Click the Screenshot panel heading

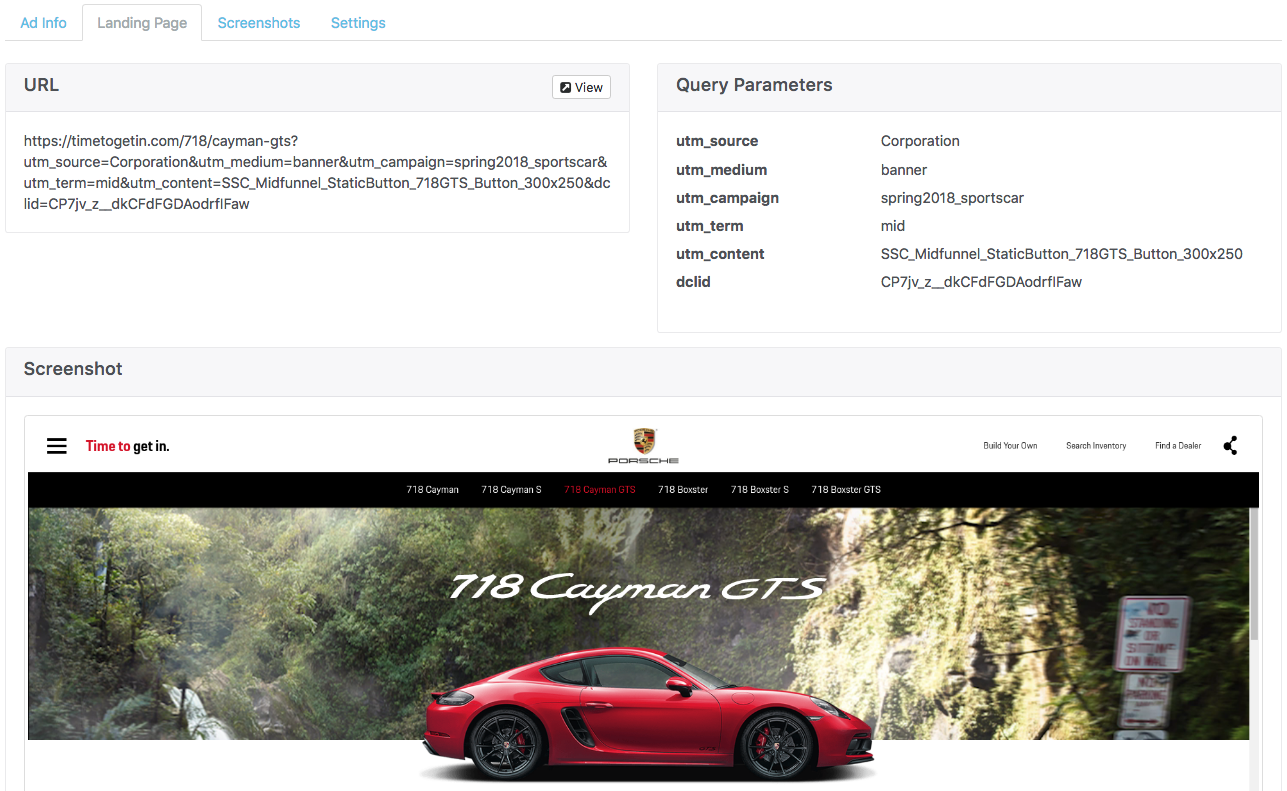click(73, 369)
